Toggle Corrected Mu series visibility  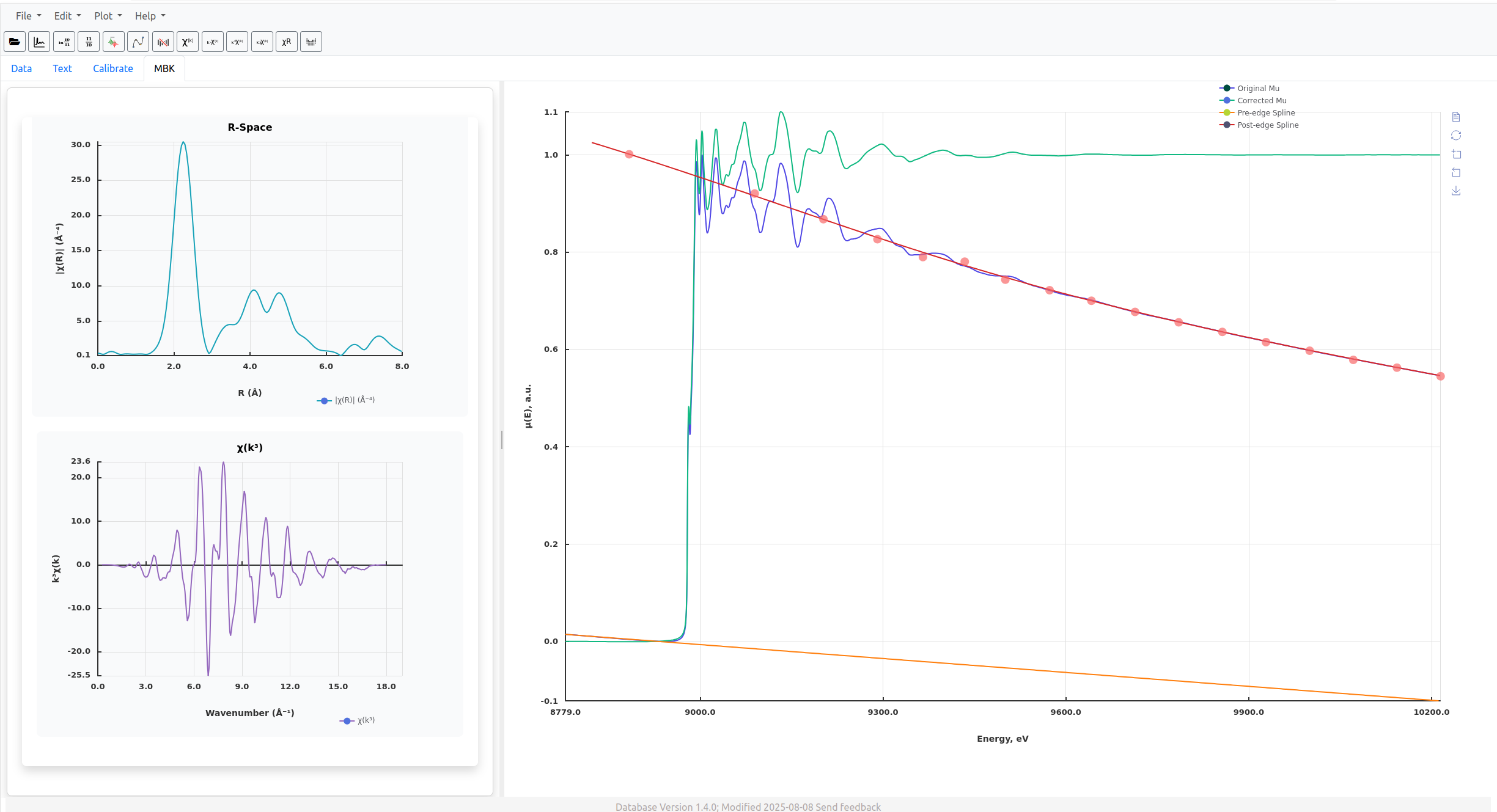[1261, 101]
